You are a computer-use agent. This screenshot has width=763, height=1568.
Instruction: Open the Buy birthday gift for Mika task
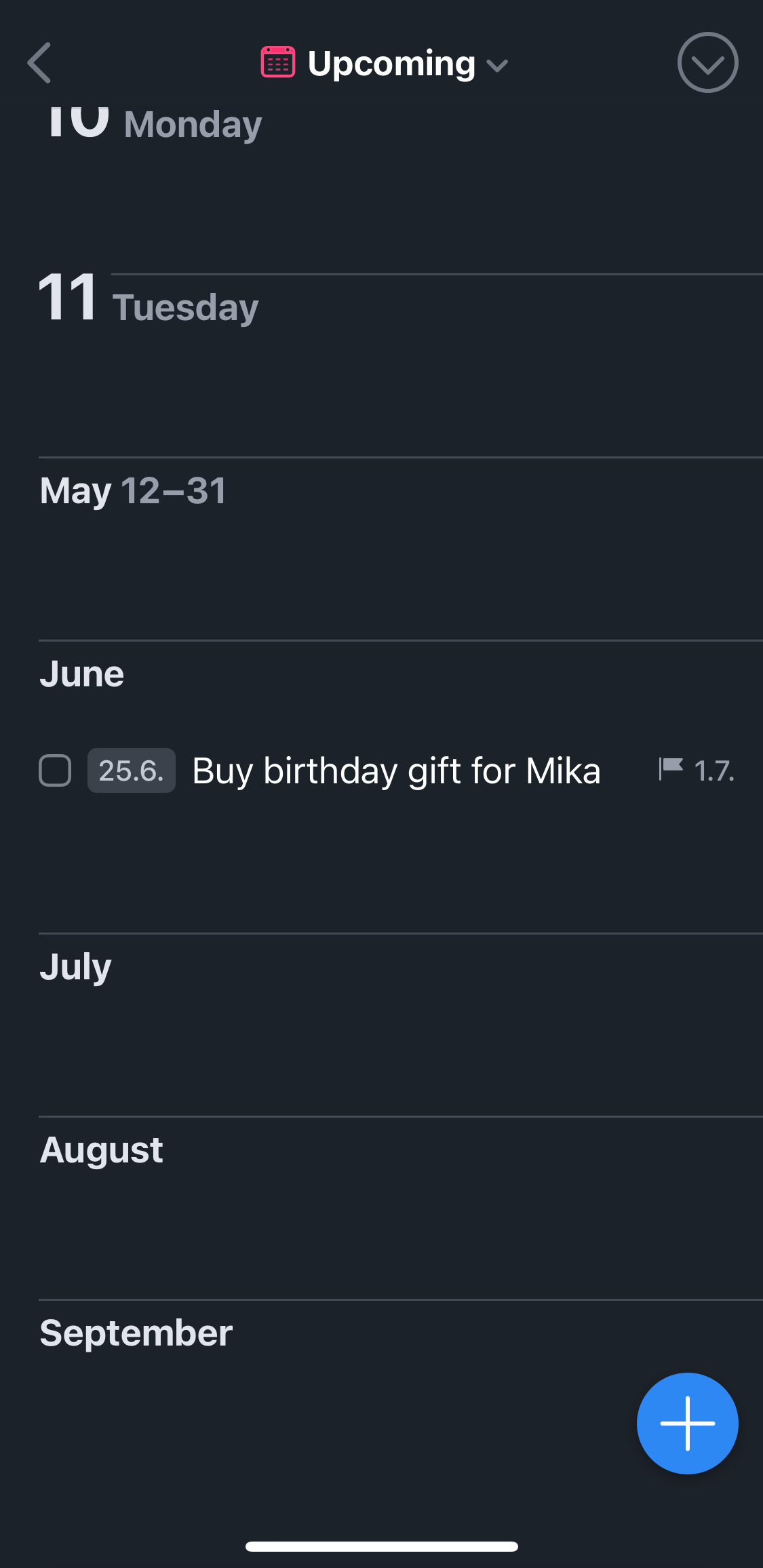click(x=396, y=770)
